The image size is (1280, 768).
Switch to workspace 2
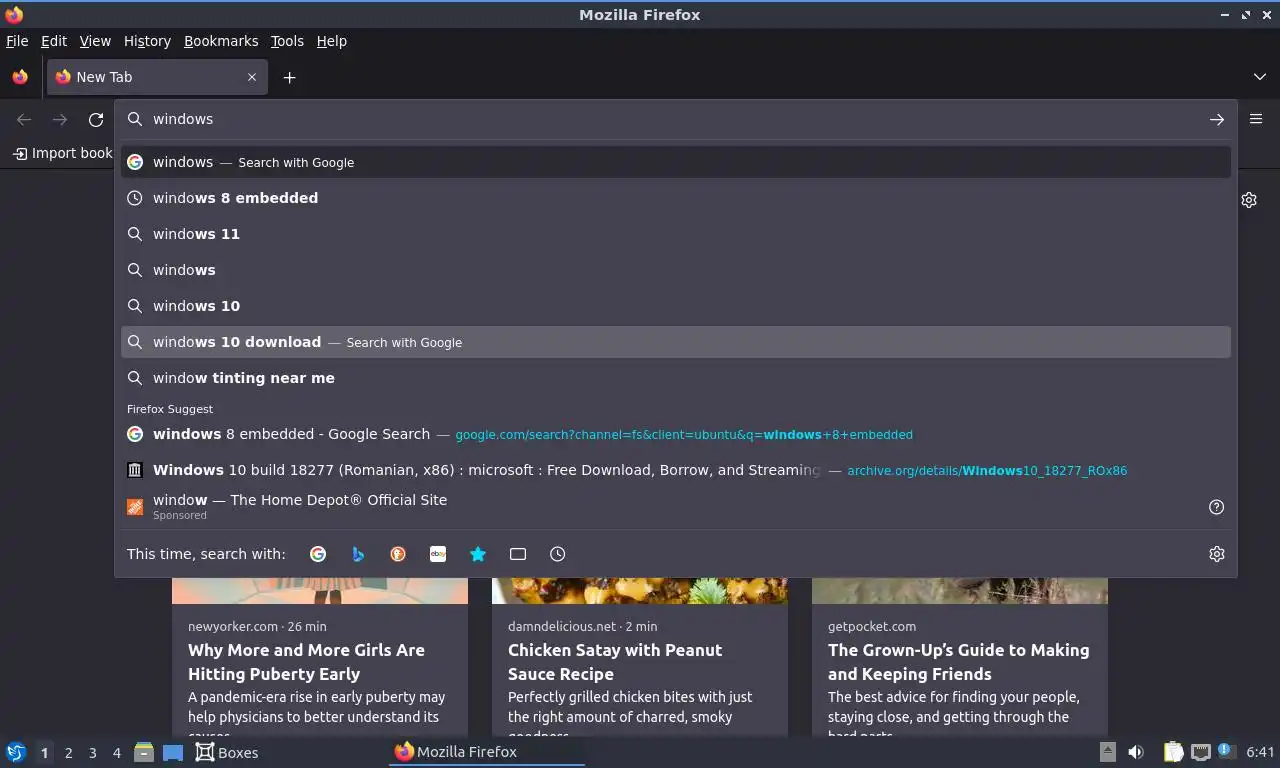click(68, 753)
